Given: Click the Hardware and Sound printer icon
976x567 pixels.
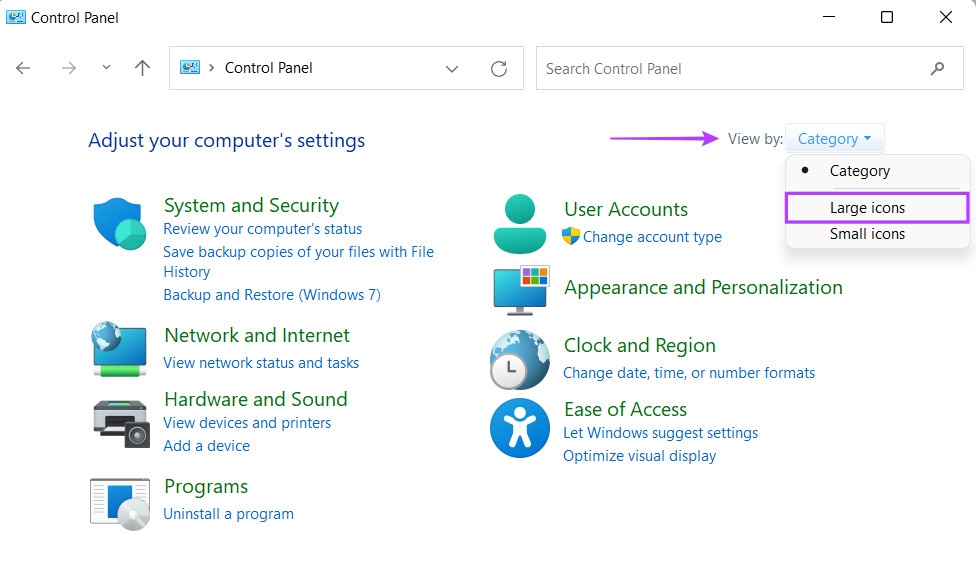Looking at the screenshot, I should 121,423.
